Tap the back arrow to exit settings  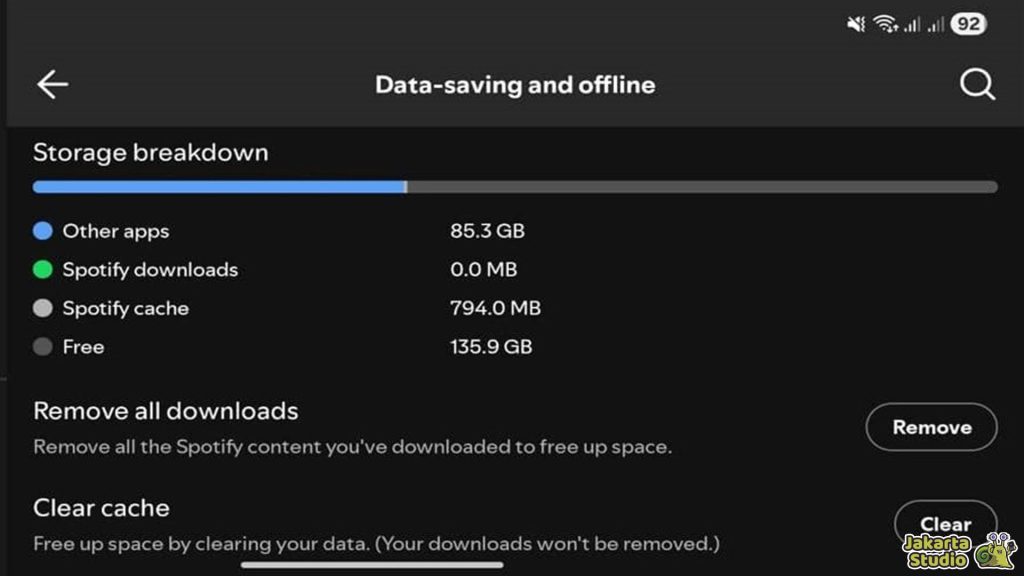pos(52,84)
